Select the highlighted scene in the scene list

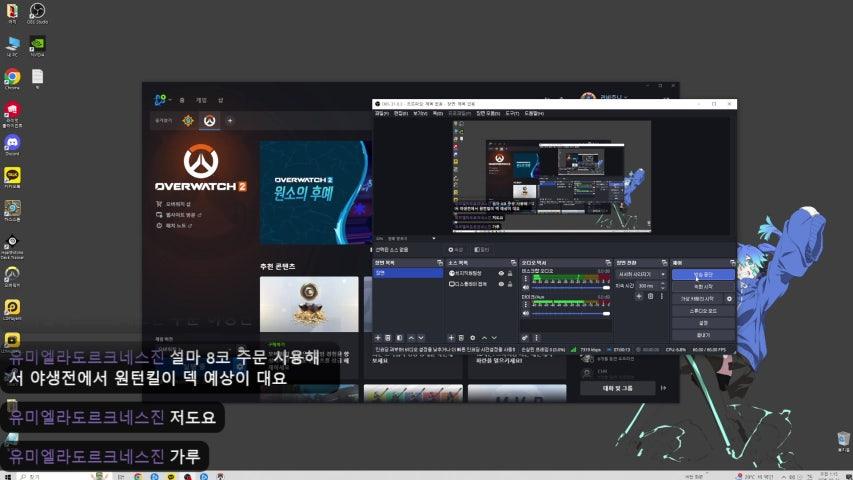[407, 273]
